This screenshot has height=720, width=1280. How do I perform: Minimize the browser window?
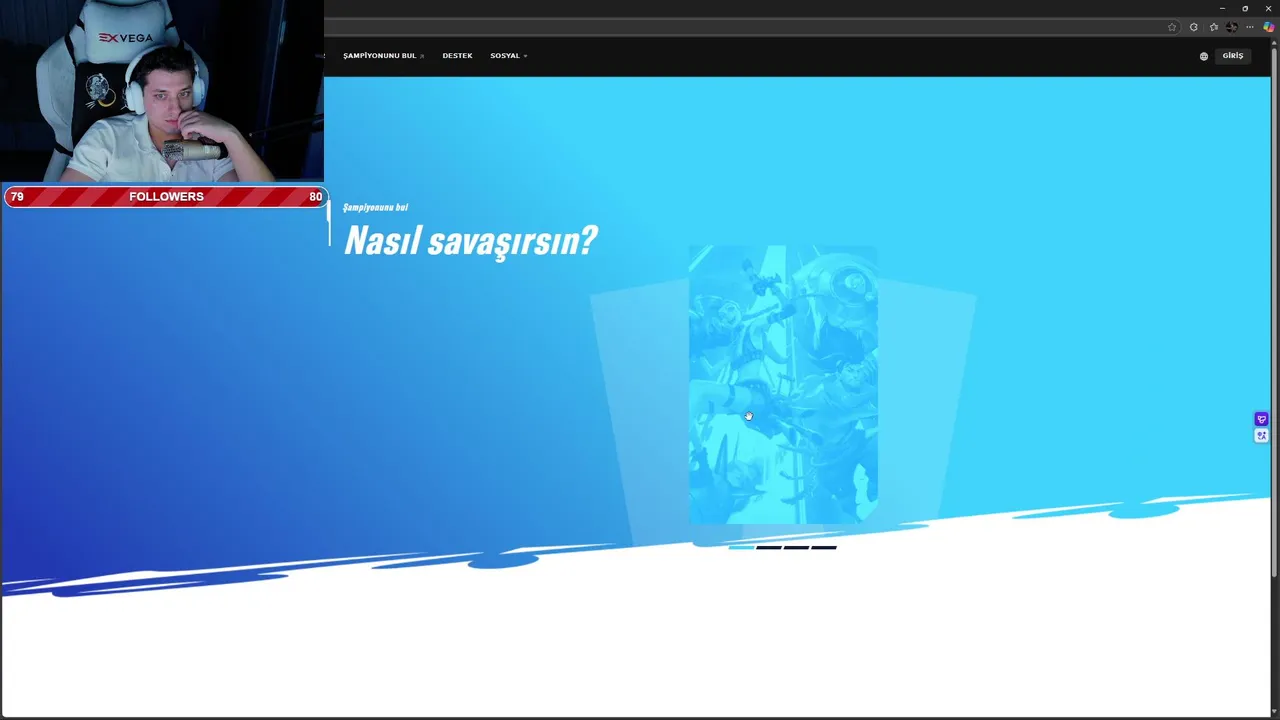(1222, 8)
